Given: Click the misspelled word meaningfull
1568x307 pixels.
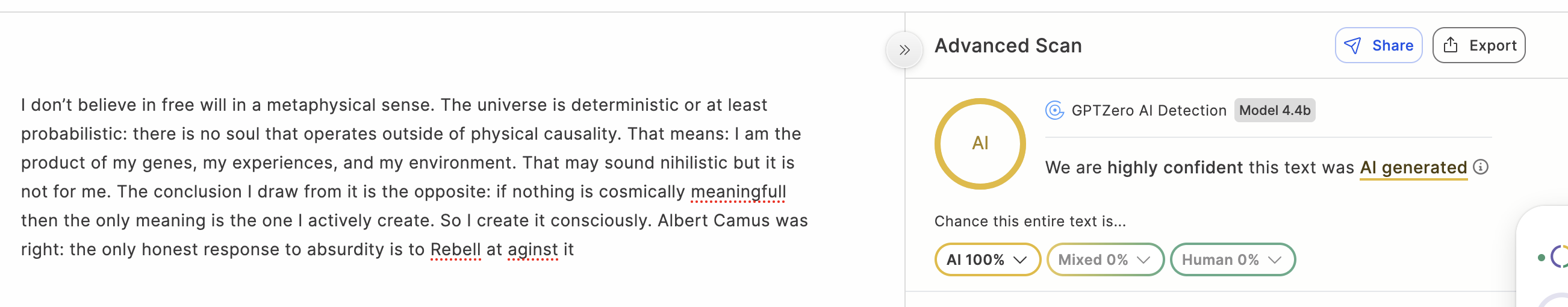Looking at the screenshot, I should (738, 192).
